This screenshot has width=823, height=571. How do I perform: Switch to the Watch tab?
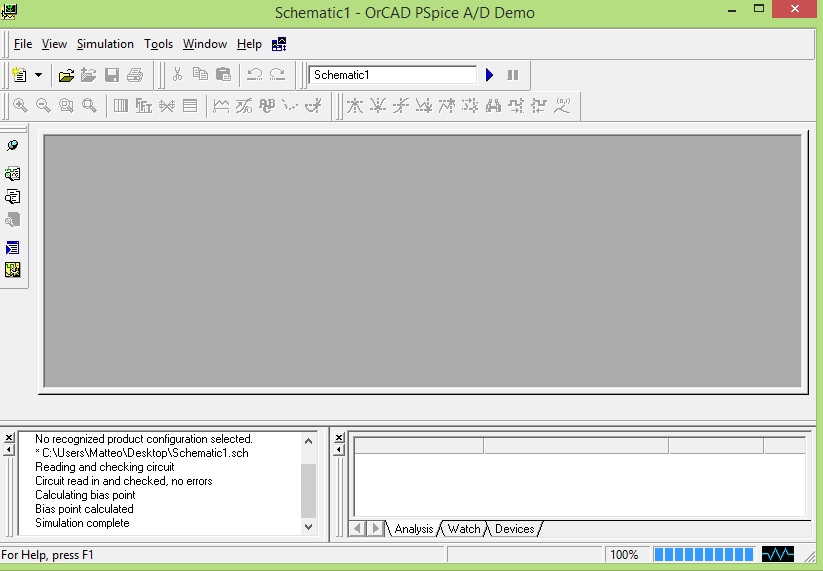click(463, 529)
